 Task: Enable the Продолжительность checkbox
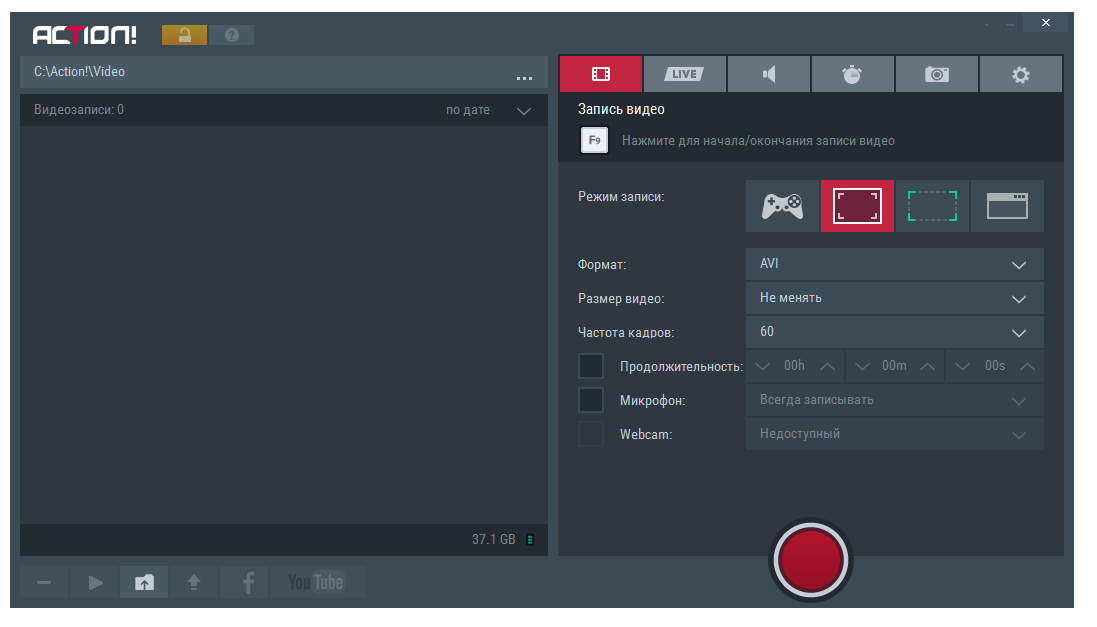click(x=591, y=366)
